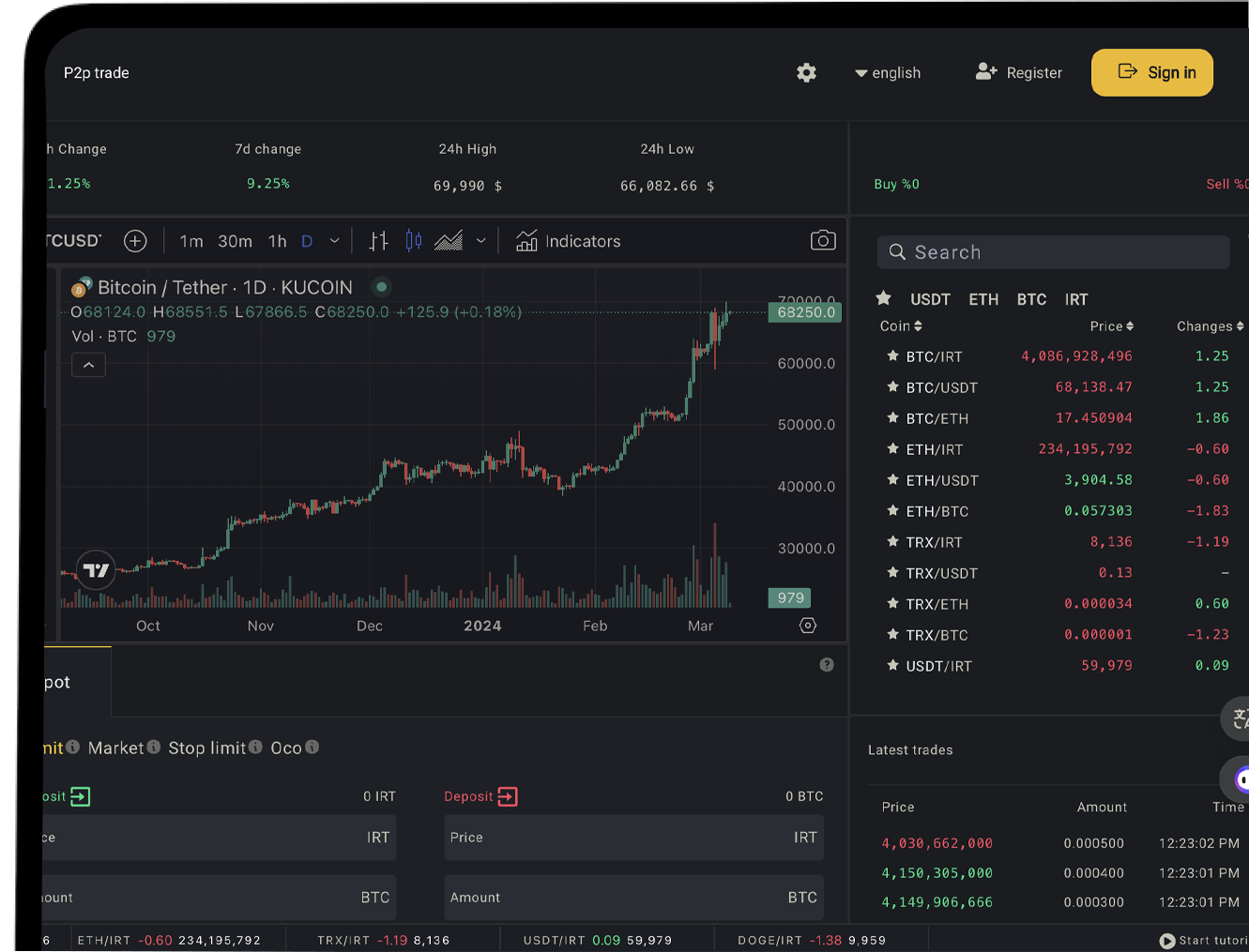The image size is (1249, 952).
Task: Select the Stop limit order type
Action: pyautogui.click(x=206, y=748)
